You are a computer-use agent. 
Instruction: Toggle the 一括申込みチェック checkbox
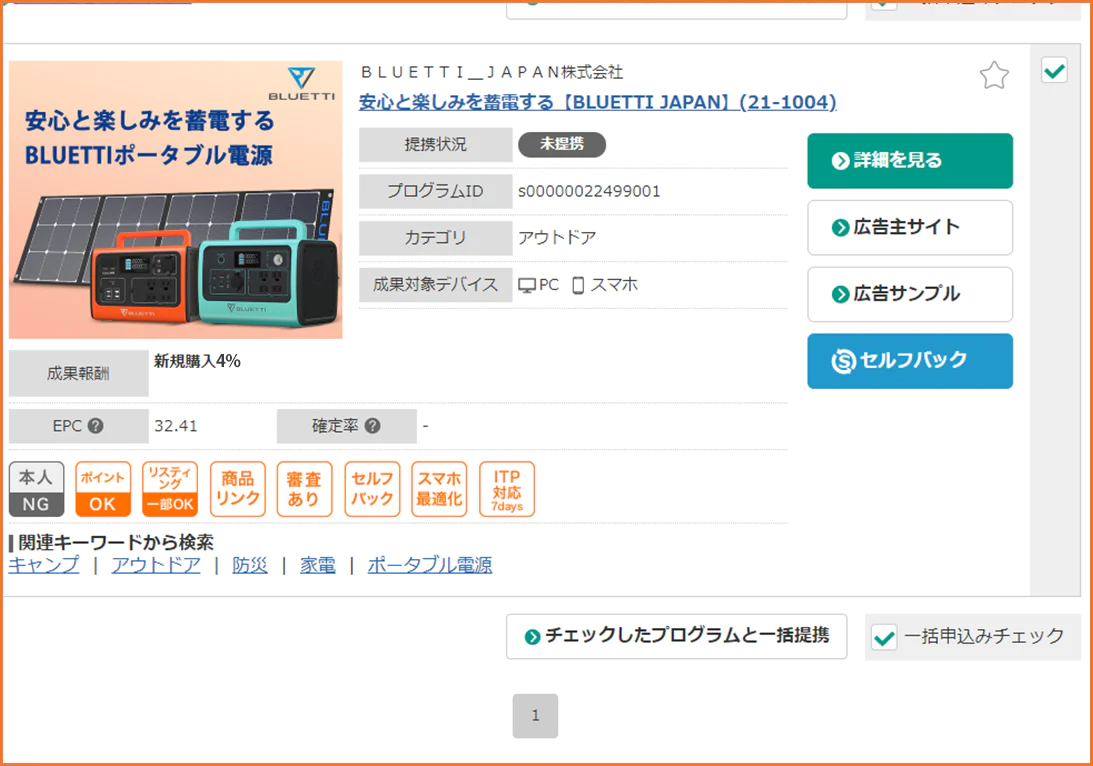pos(884,637)
